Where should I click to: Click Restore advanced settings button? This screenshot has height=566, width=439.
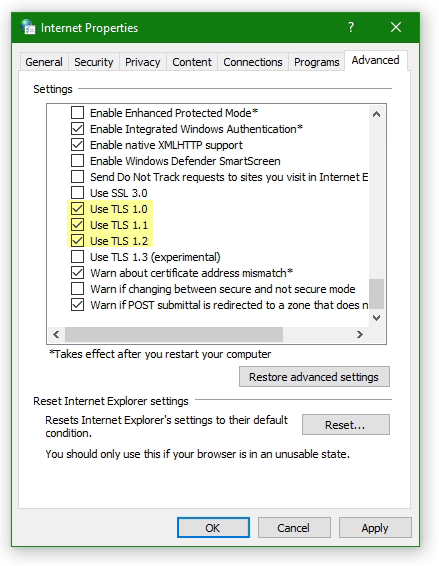tap(314, 377)
